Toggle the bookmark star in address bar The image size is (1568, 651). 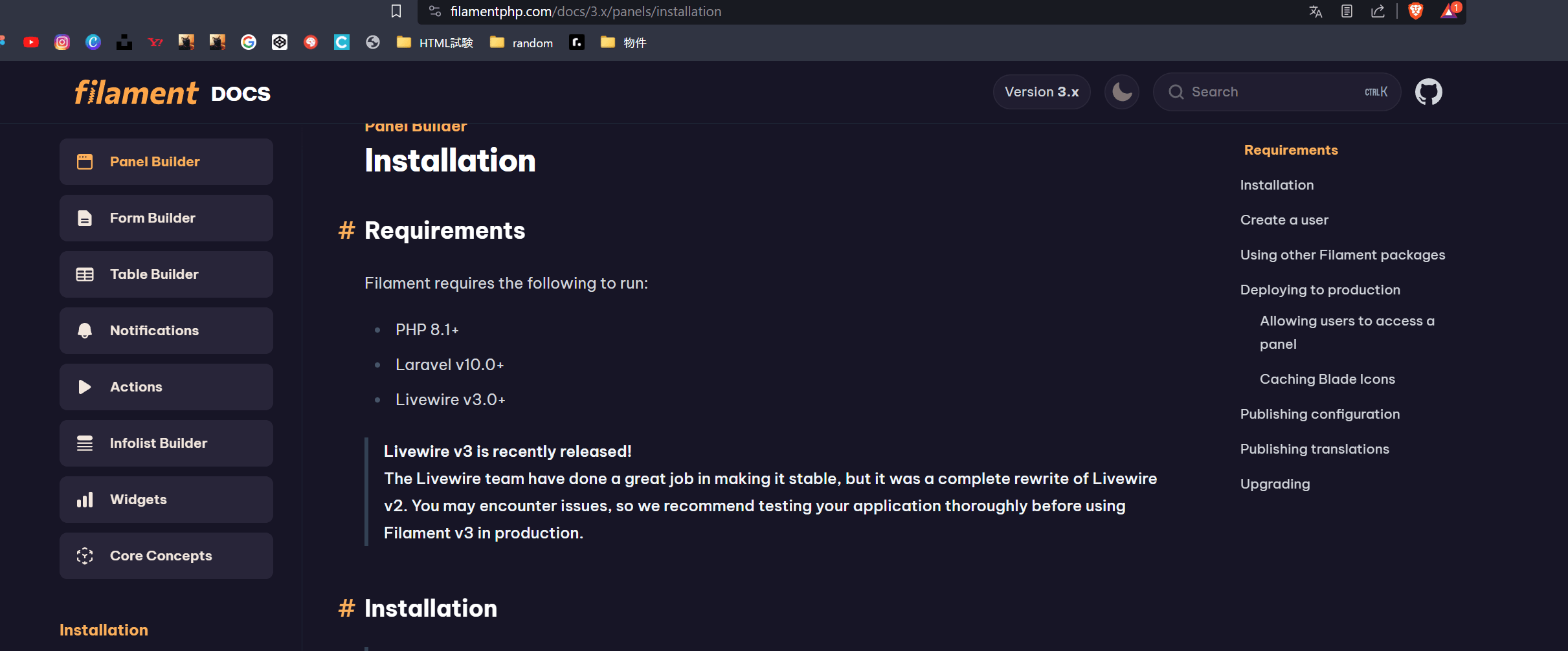coord(396,11)
